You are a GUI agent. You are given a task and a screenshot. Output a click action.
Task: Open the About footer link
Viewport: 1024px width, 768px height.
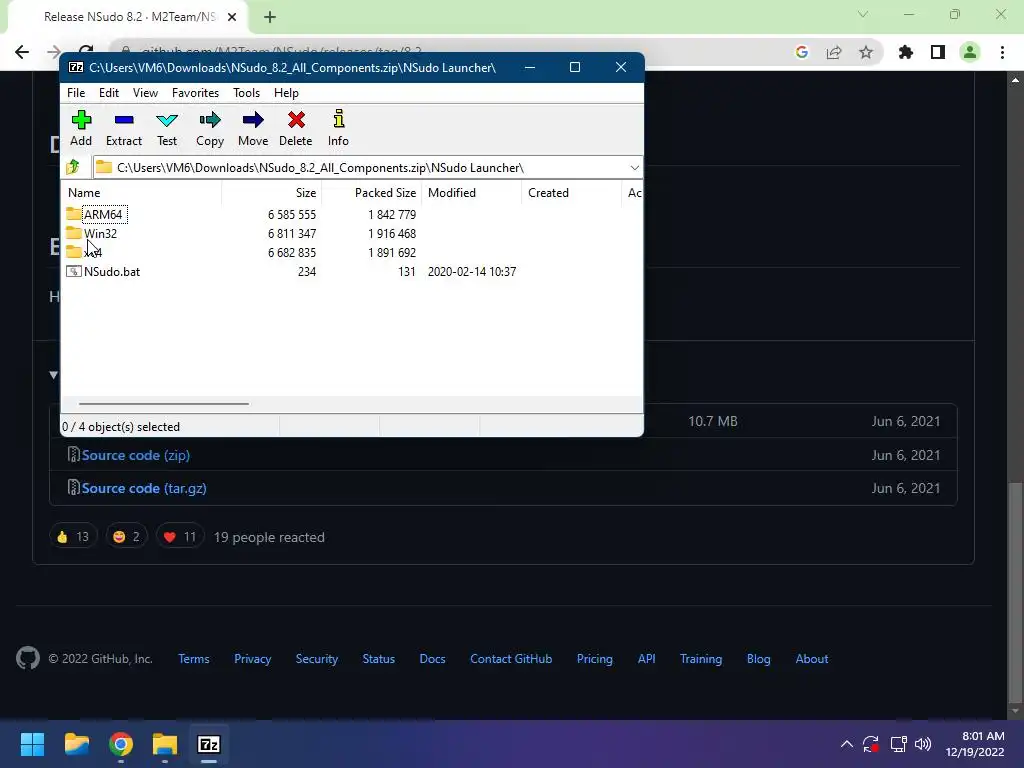(812, 659)
